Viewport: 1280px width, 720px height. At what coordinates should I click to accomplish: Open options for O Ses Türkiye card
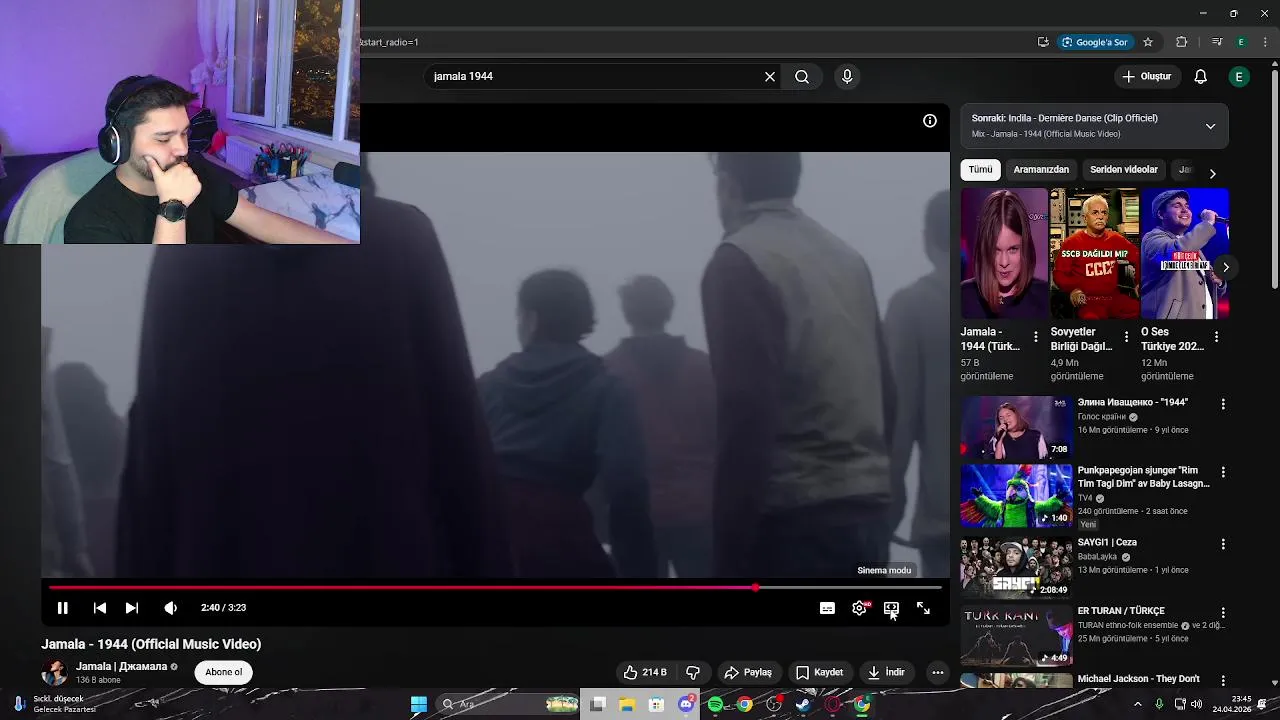(1216, 337)
